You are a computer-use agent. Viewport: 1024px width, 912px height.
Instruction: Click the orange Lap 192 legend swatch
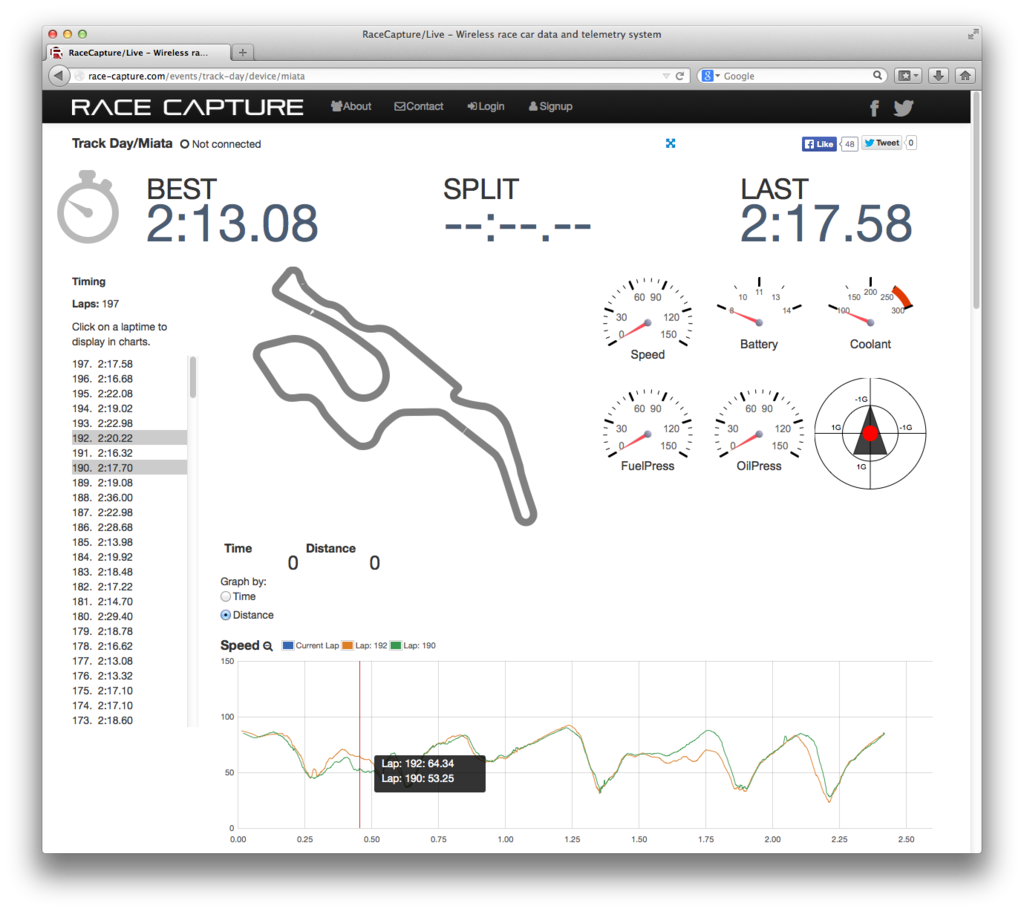tap(348, 646)
